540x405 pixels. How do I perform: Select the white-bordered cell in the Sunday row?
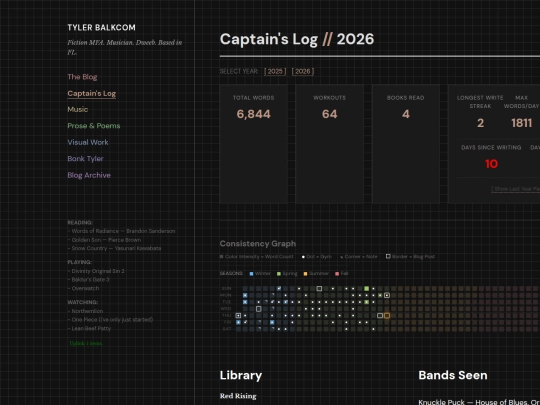[319, 289]
